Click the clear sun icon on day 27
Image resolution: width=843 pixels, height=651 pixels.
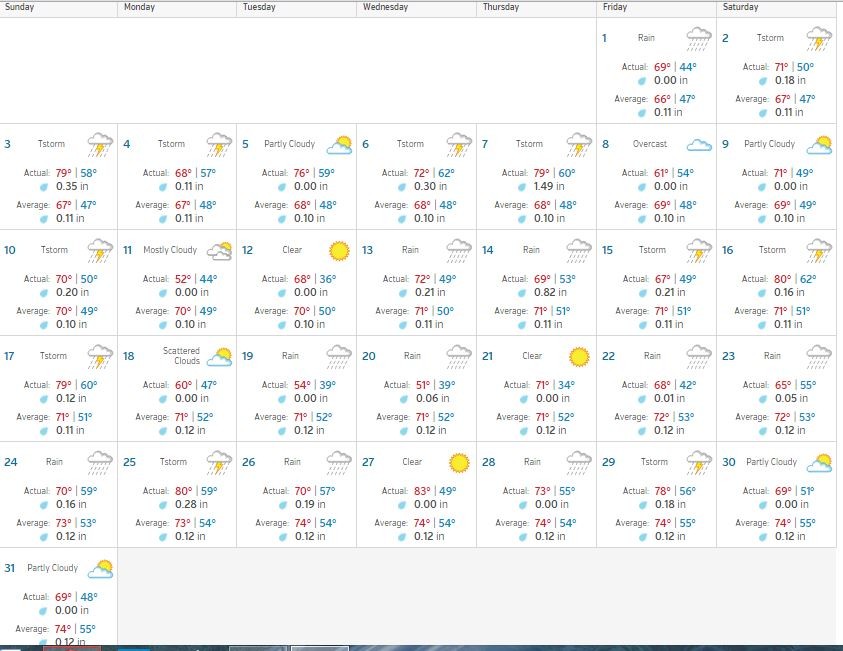tap(459, 463)
